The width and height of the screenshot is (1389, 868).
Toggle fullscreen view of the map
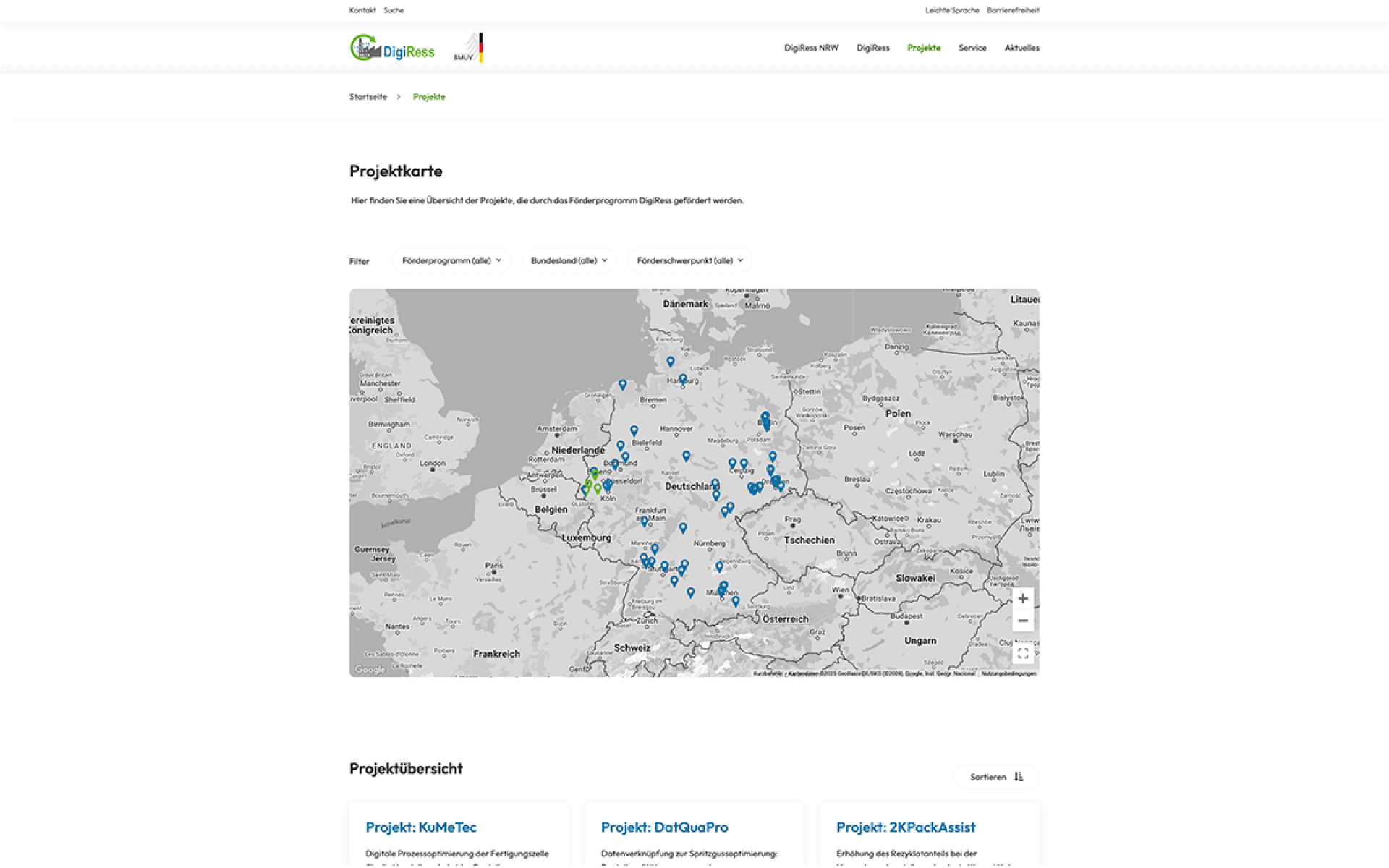coord(1022,653)
